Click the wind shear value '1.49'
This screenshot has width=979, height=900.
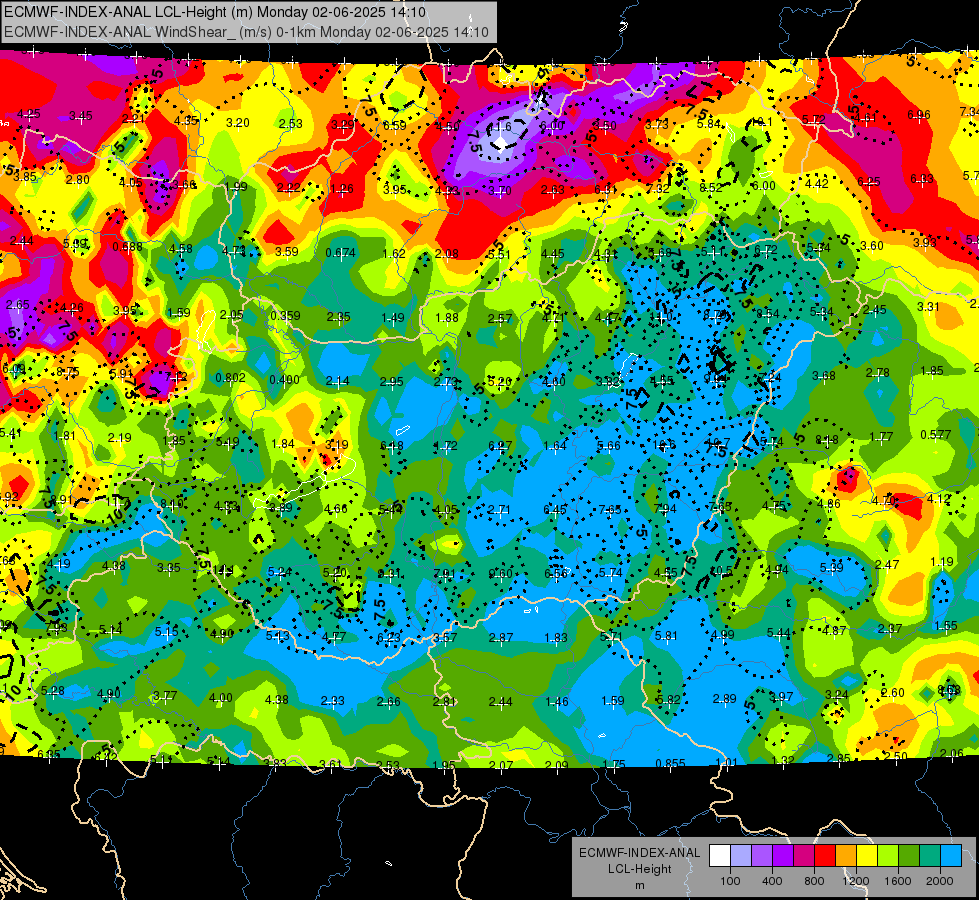tap(393, 318)
